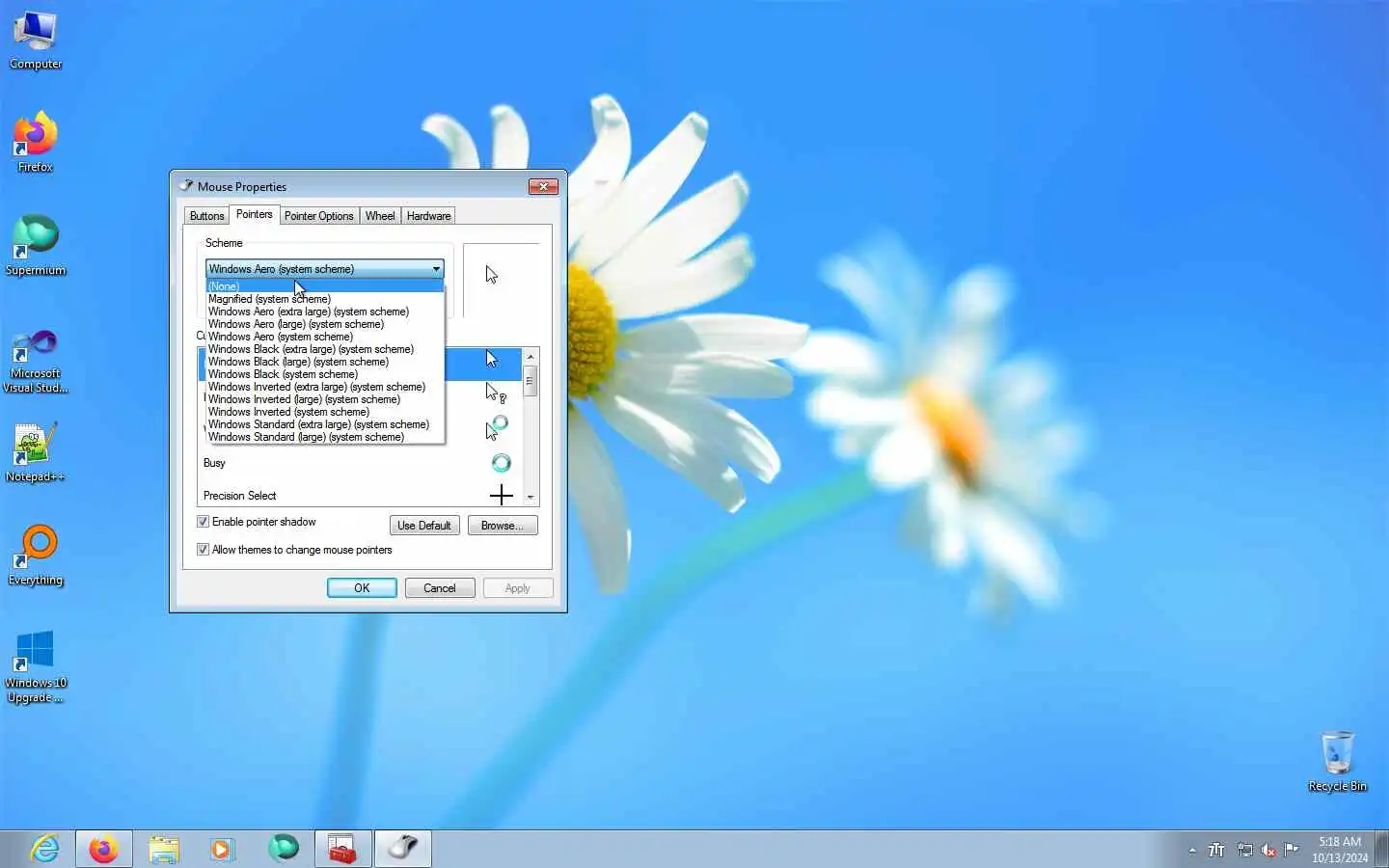Switch to Firefox in the taskbar
Viewport: 1389px width, 868px height.
[104, 849]
